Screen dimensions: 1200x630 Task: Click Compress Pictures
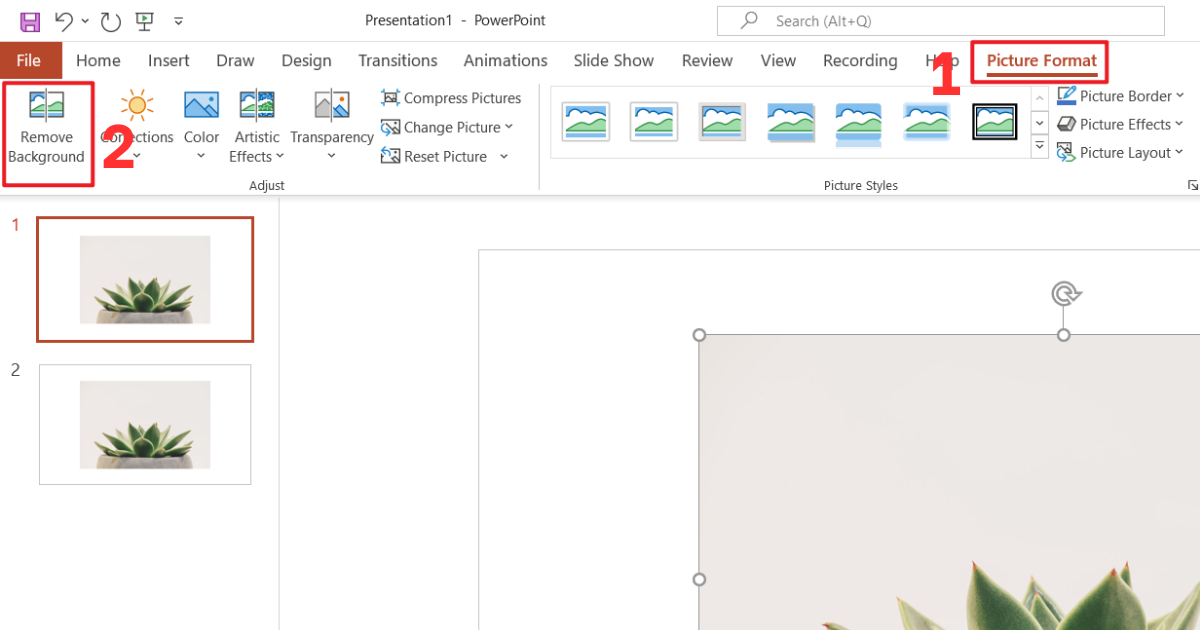[x=451, y=98]
